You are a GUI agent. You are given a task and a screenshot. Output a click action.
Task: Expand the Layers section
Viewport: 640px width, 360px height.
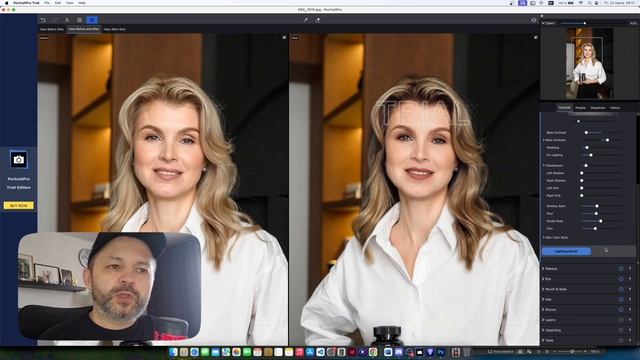coord(543,320)
